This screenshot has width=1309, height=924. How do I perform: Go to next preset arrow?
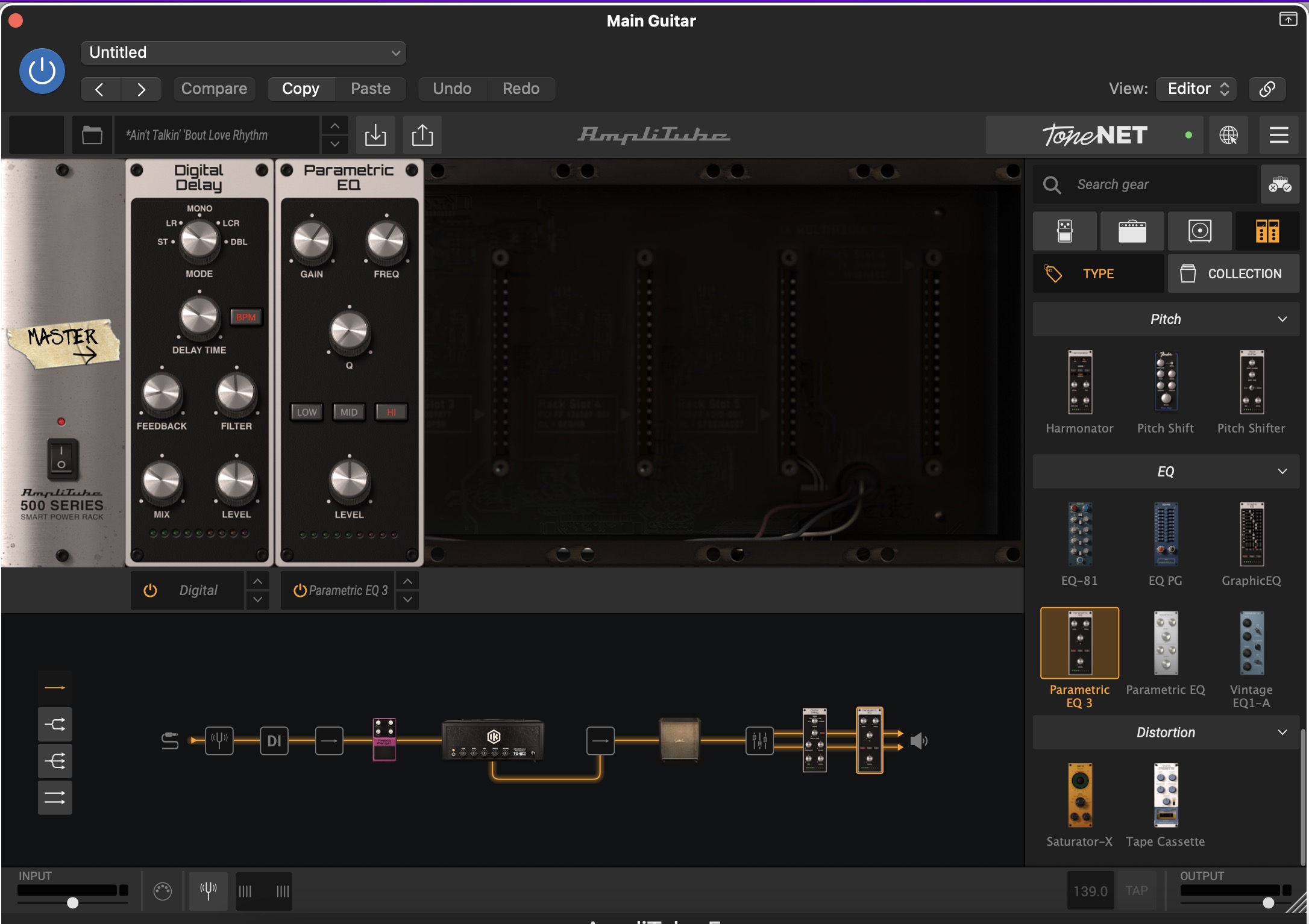click(141, 89)
